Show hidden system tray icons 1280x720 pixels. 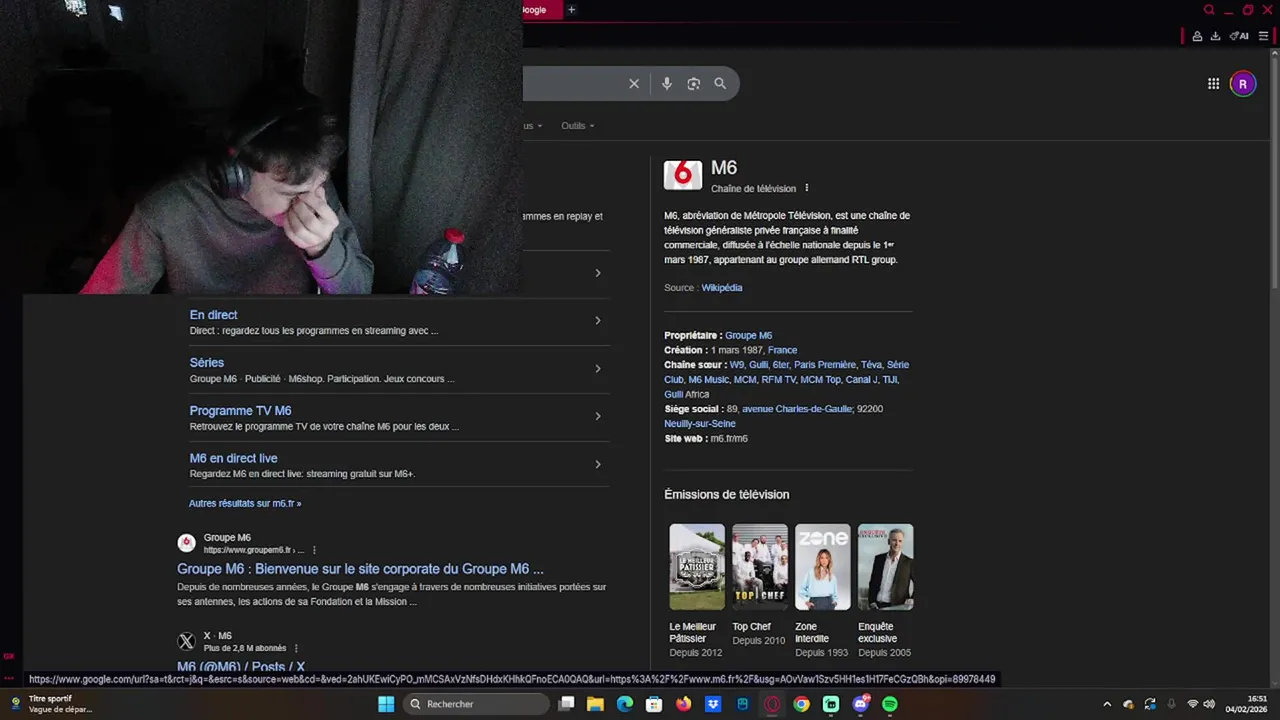click(x=1107, y=704)
